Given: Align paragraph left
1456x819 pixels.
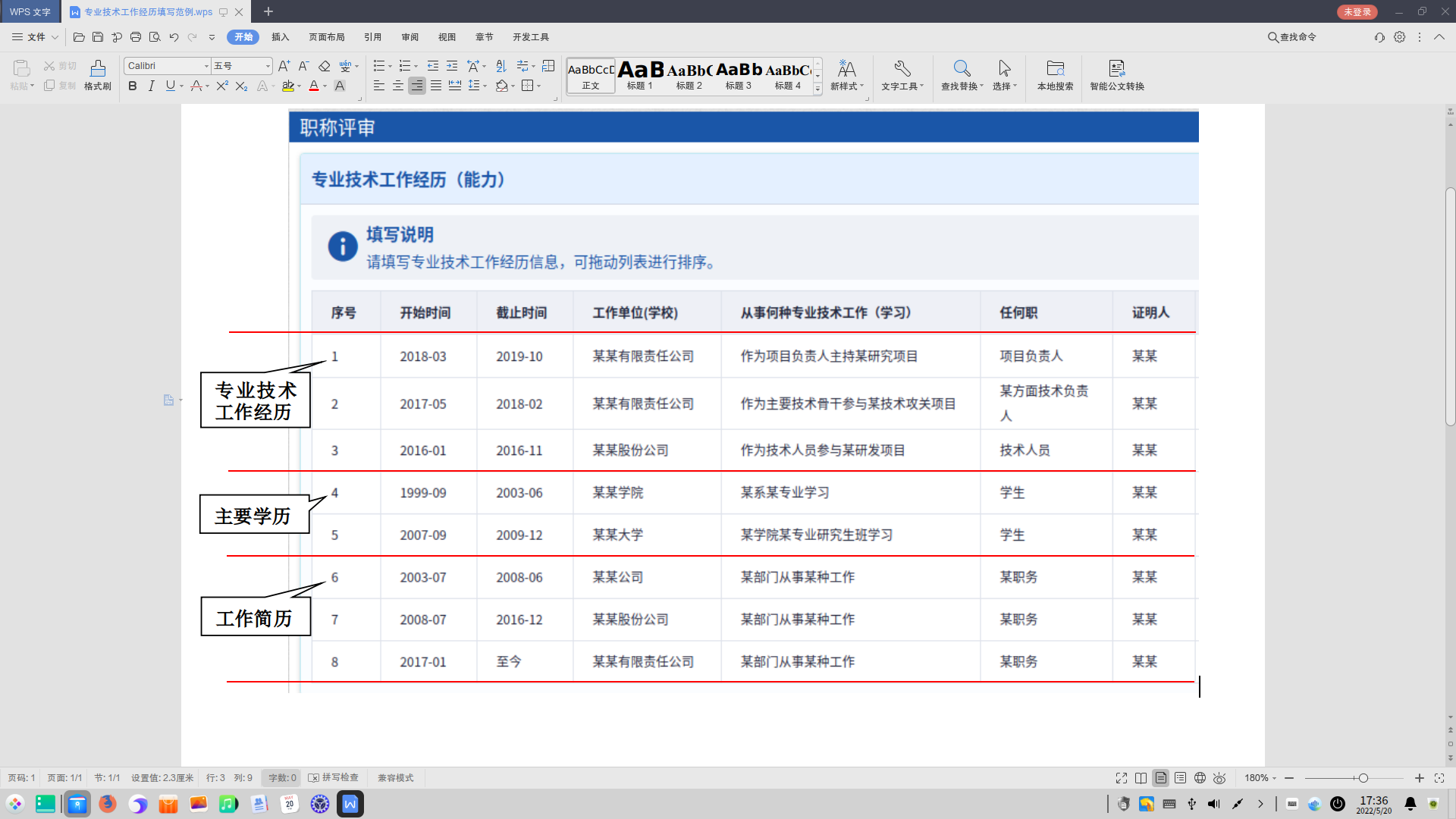Looking at the screenshot, I should click(378, 86).
